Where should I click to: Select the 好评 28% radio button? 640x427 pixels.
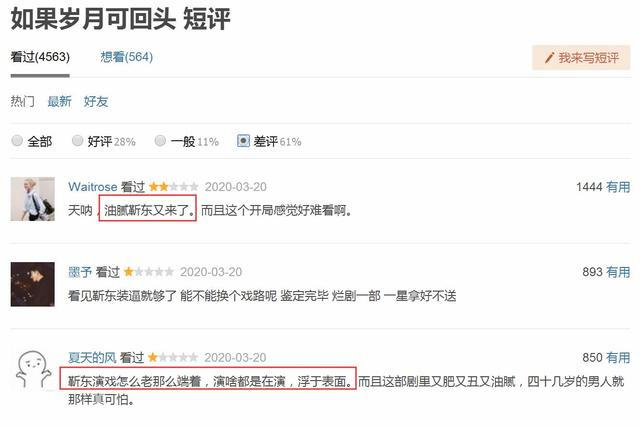pyautogui.click(x=78, y=141)
